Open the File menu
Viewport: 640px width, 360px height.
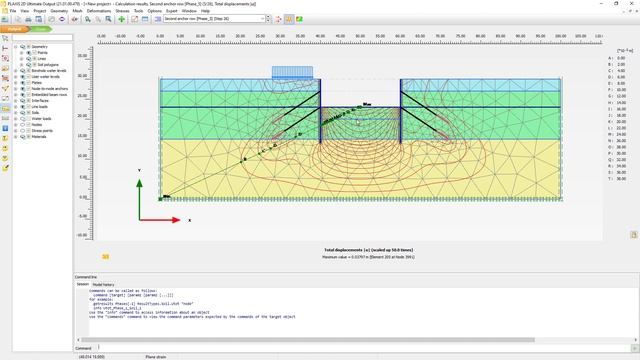click(13, 11)
